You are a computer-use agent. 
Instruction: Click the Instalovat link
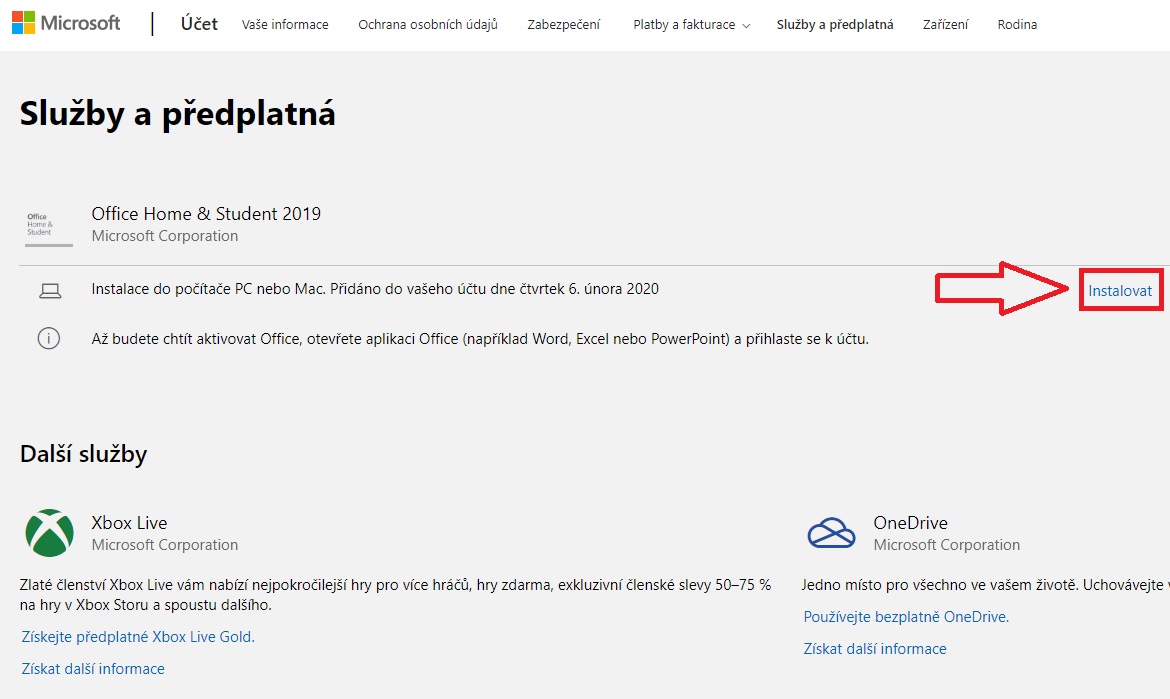coord(1120,291)
